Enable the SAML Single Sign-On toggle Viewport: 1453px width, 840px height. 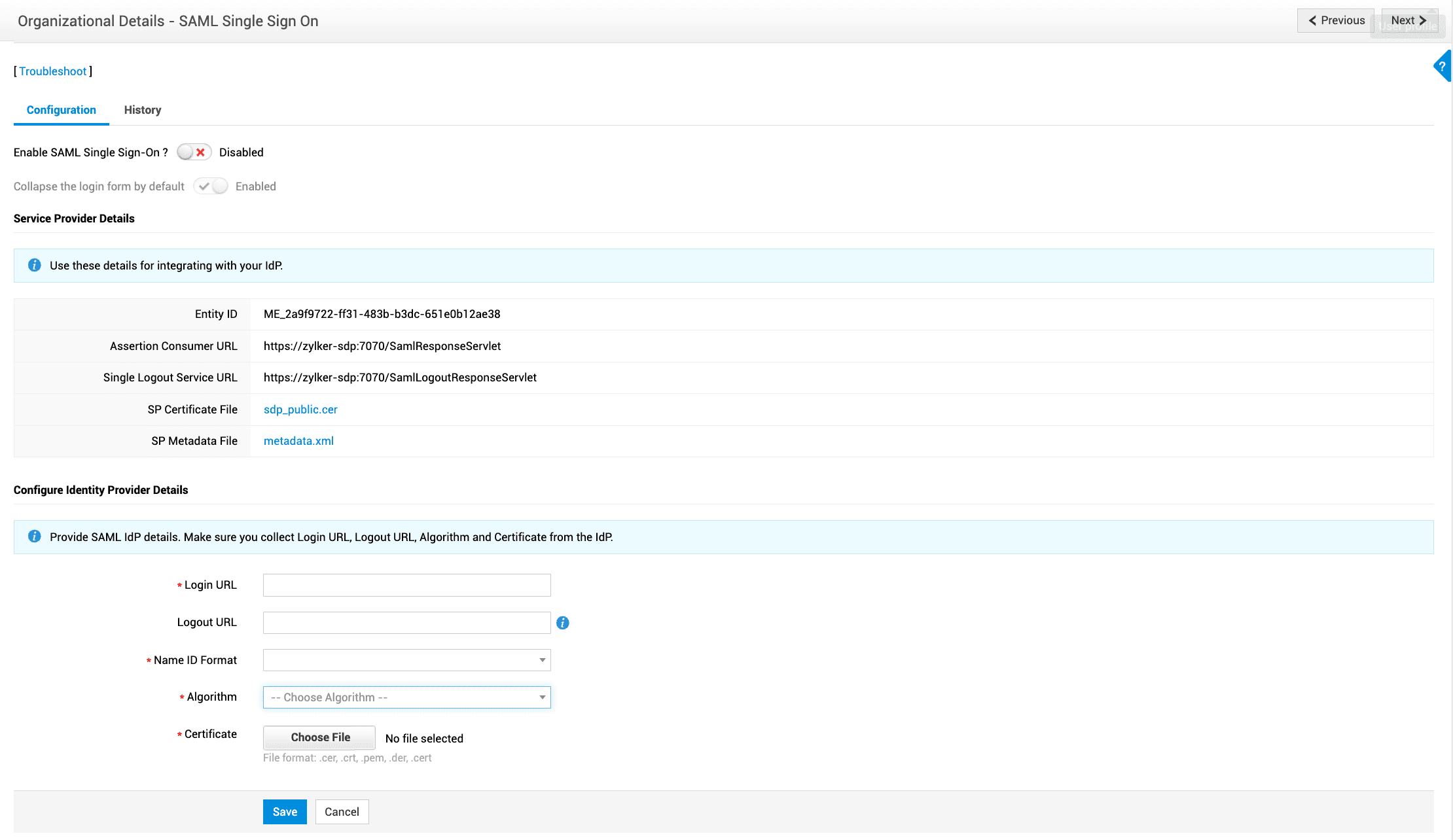[x=194, y=152]
